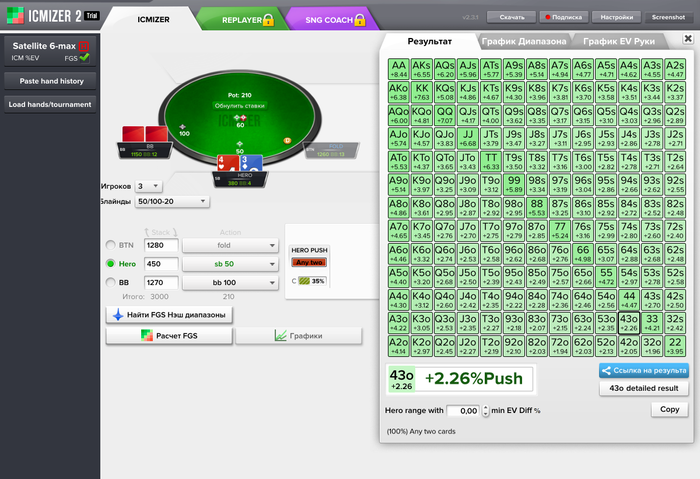Click the red record dot on Подписка

click(547, 17)
